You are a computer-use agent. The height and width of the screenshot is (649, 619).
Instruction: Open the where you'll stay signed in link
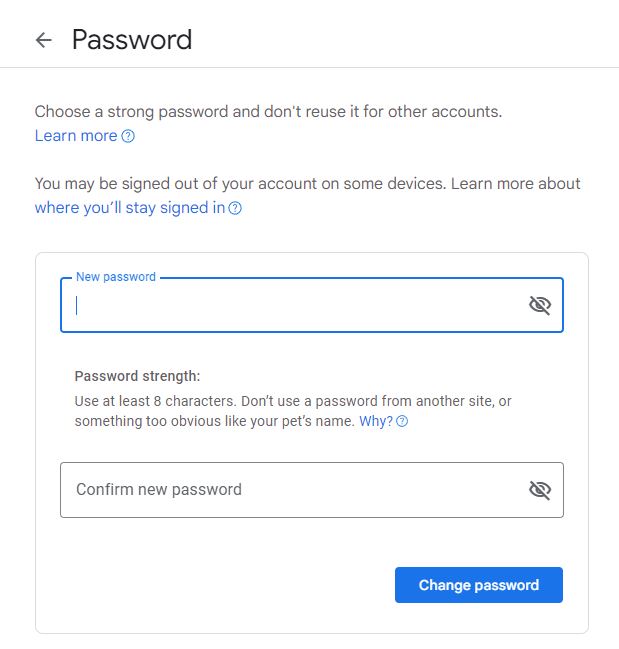coord(129,208)
